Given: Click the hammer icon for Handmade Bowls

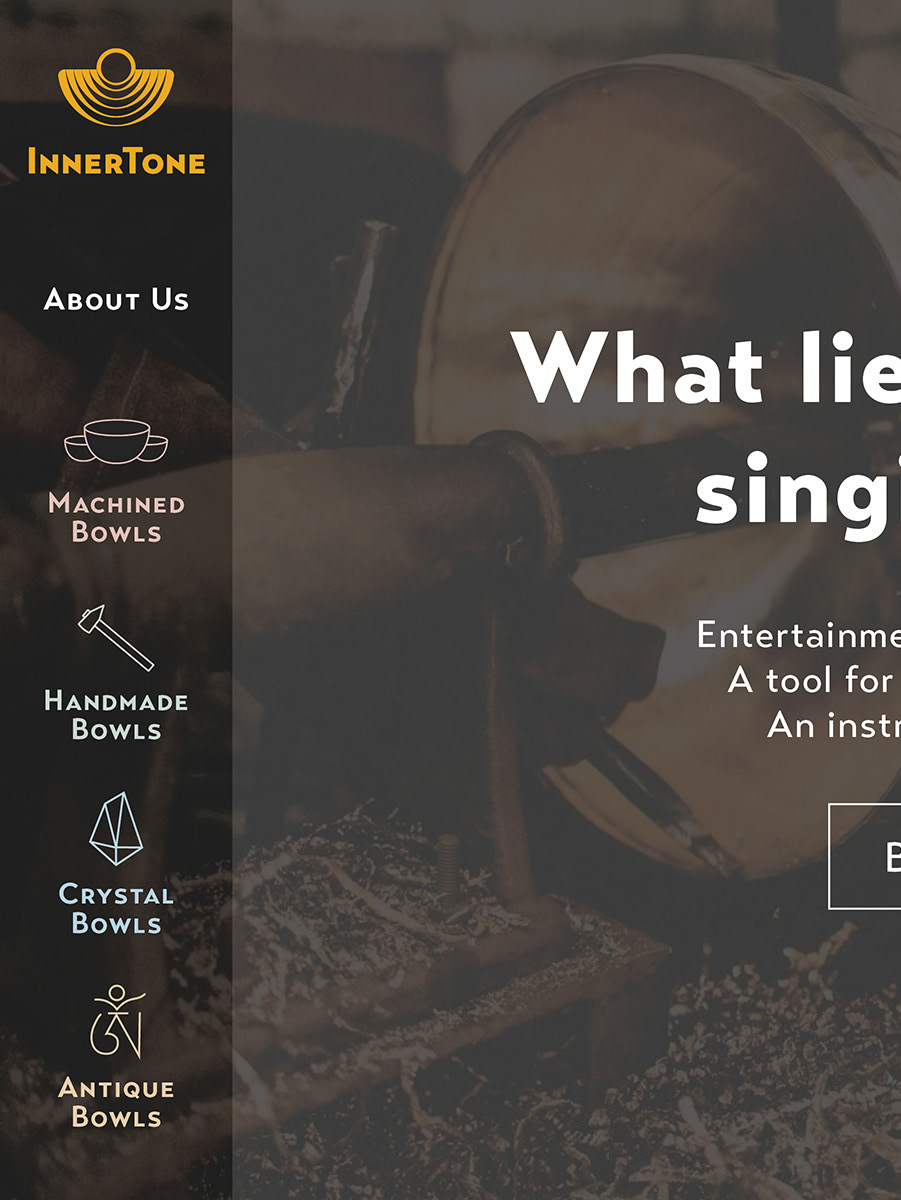Looking at the screenshot, I should [116, 637].
